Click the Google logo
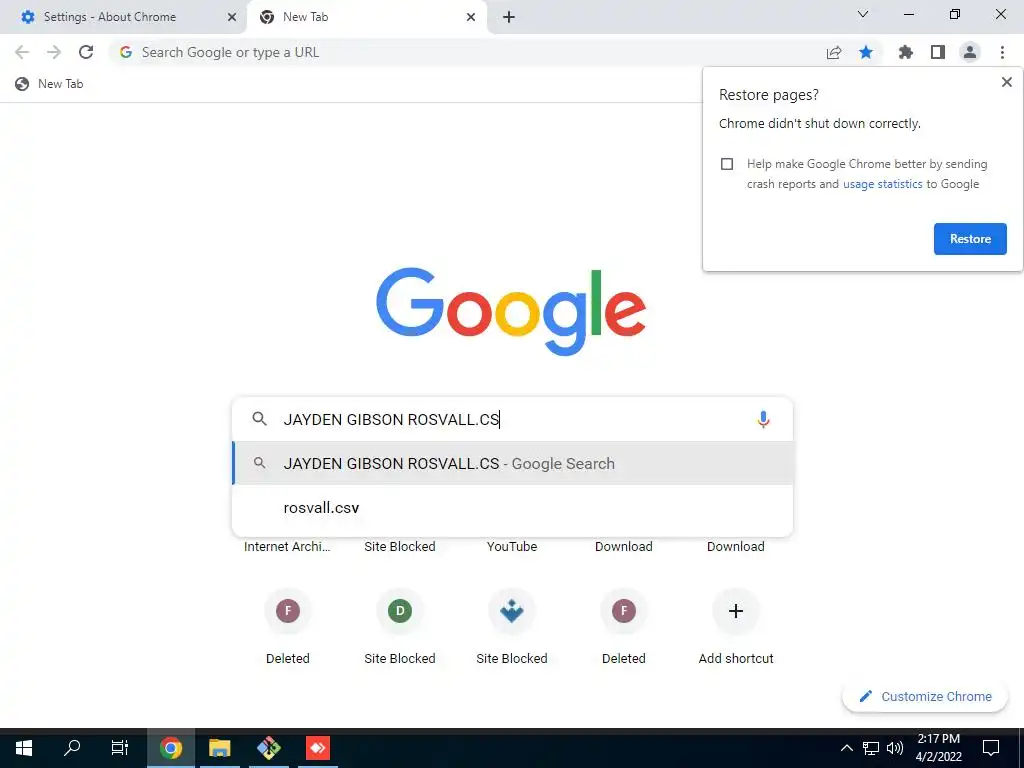The width and height of the screenshot is (1024, 768). point(511,312)
